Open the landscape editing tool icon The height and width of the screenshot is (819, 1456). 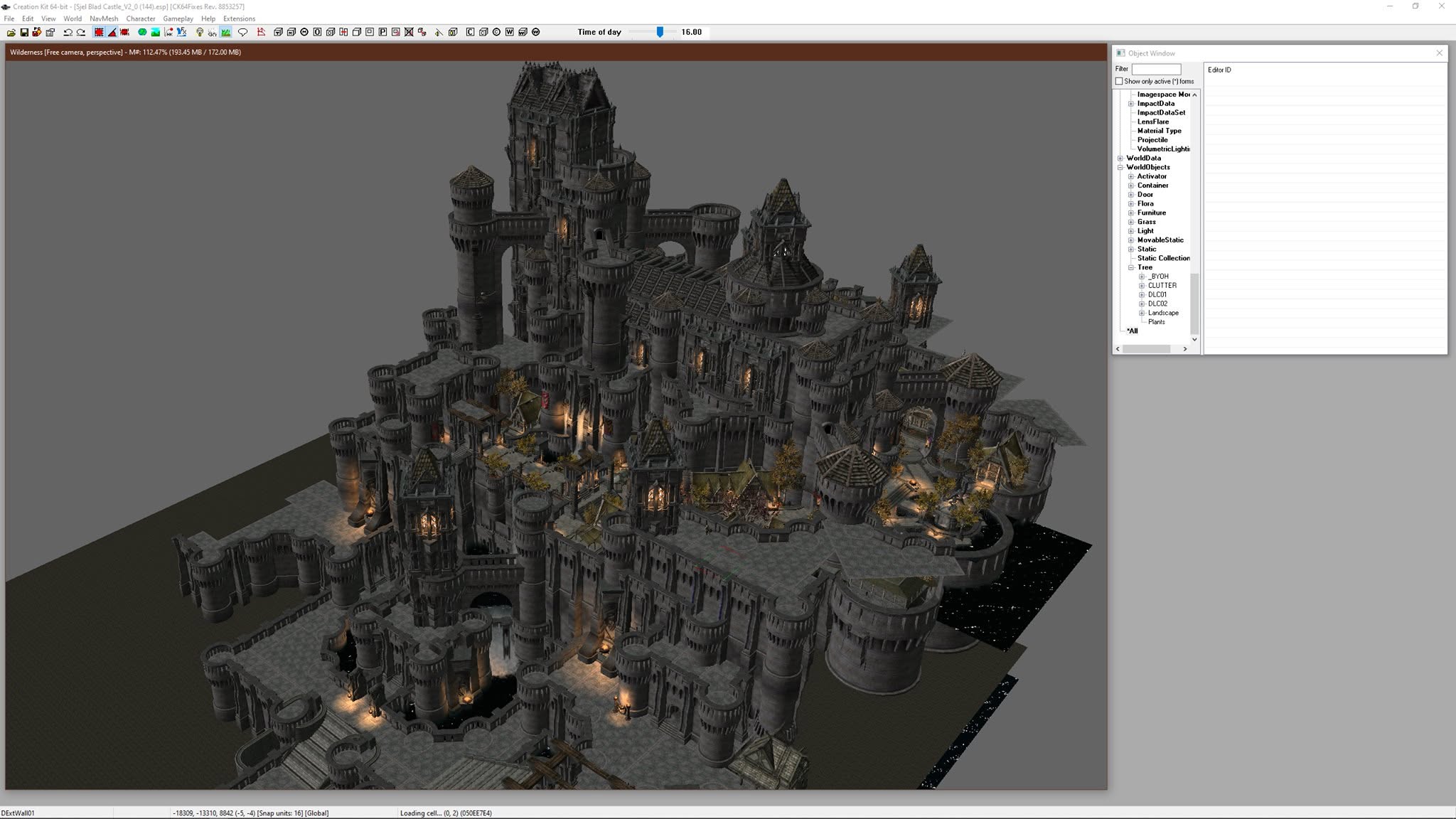pos(155,32)
